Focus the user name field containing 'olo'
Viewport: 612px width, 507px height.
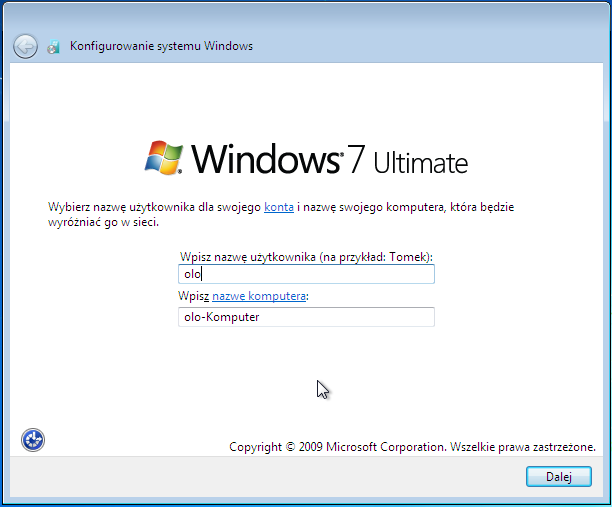[306, 274]
